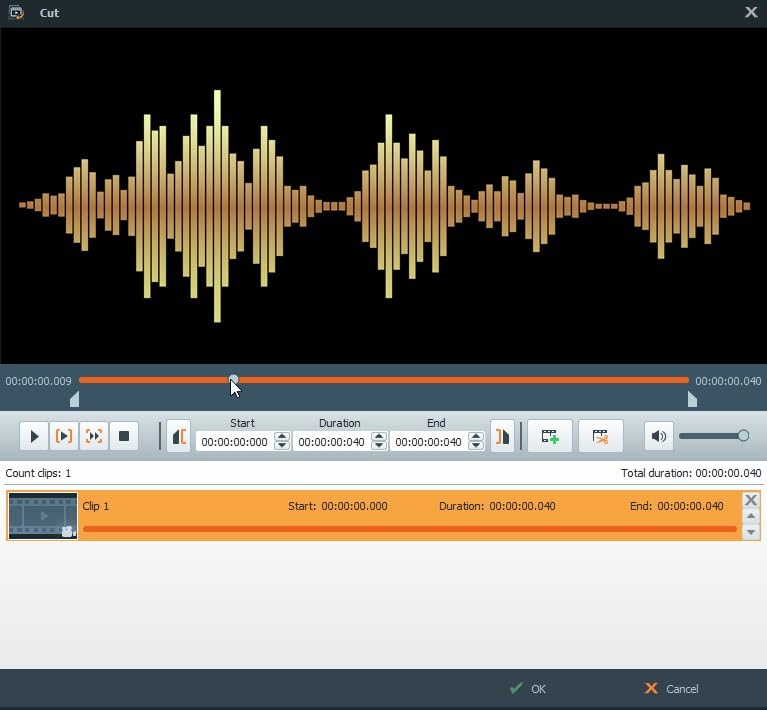Select the Clip 1 thumbnail

pyautogui.click(x=43, y=516)
